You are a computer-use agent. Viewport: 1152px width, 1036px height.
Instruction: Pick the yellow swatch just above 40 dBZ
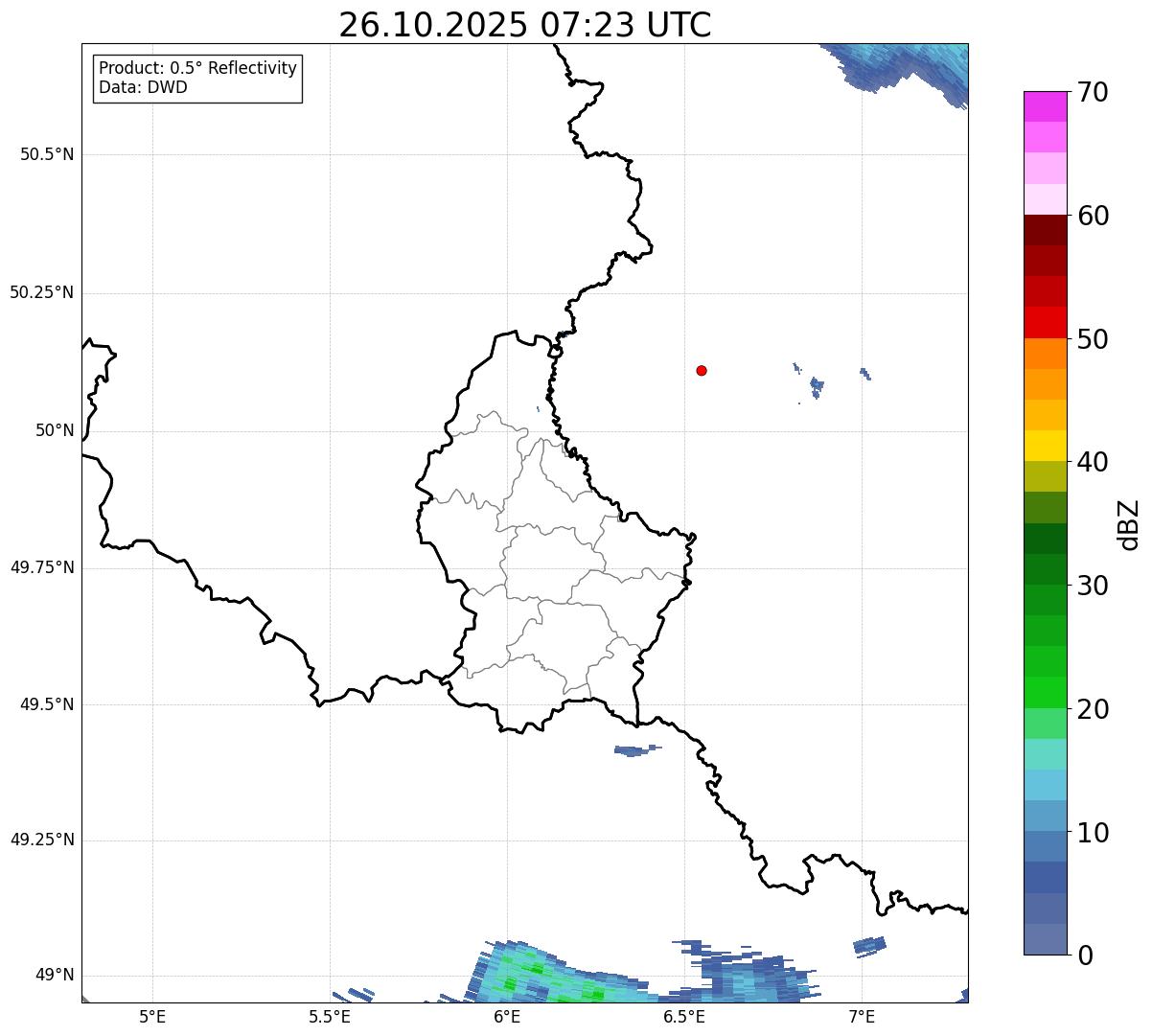pyautogui.click(x=1045, y=446)
